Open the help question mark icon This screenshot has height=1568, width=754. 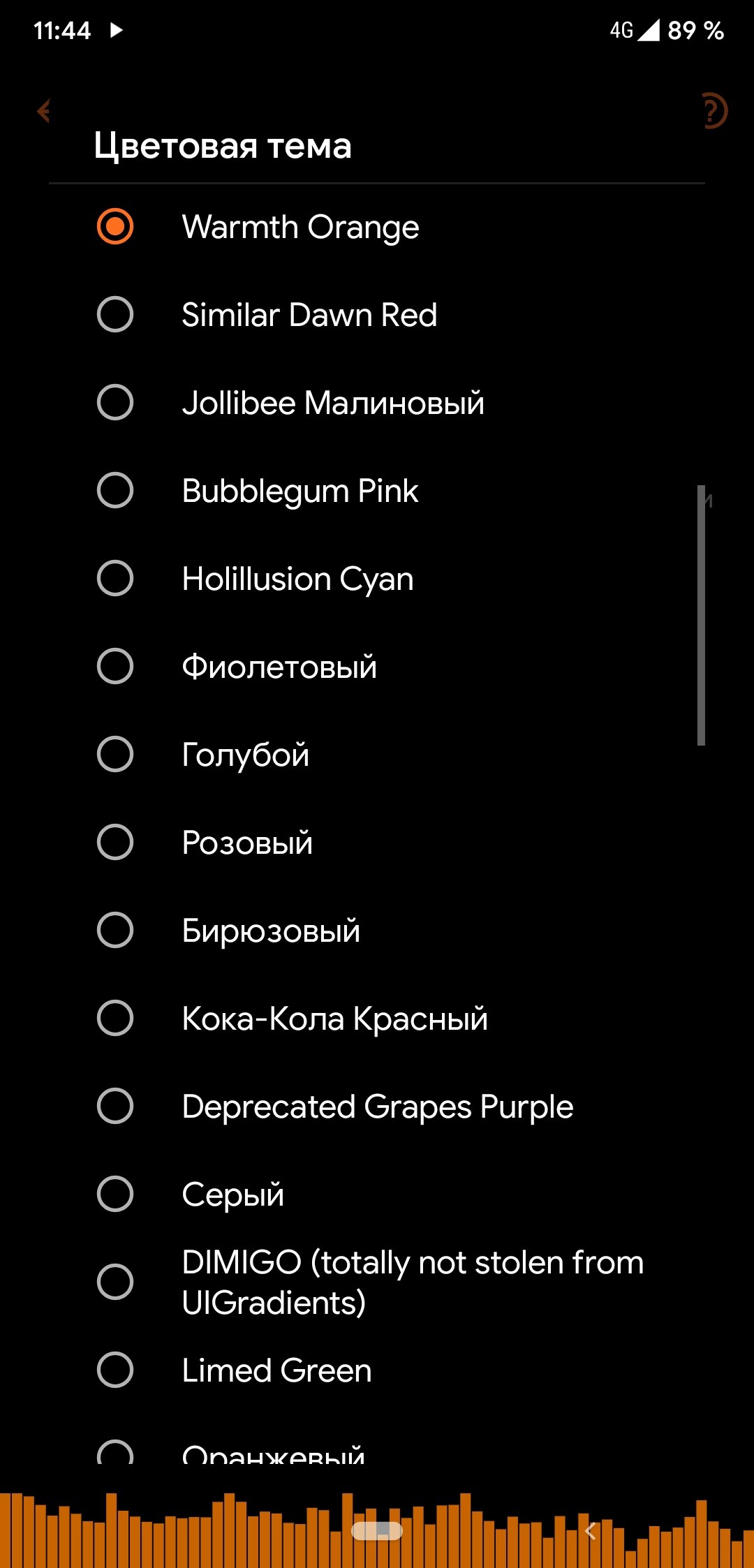[712, 111]
